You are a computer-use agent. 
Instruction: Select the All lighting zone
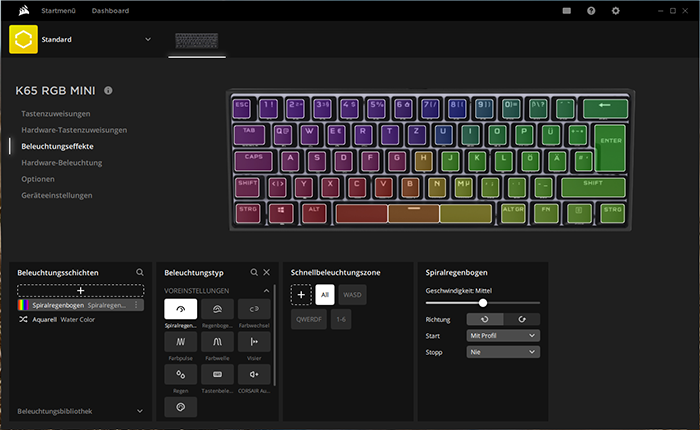[x=325, y=295]
